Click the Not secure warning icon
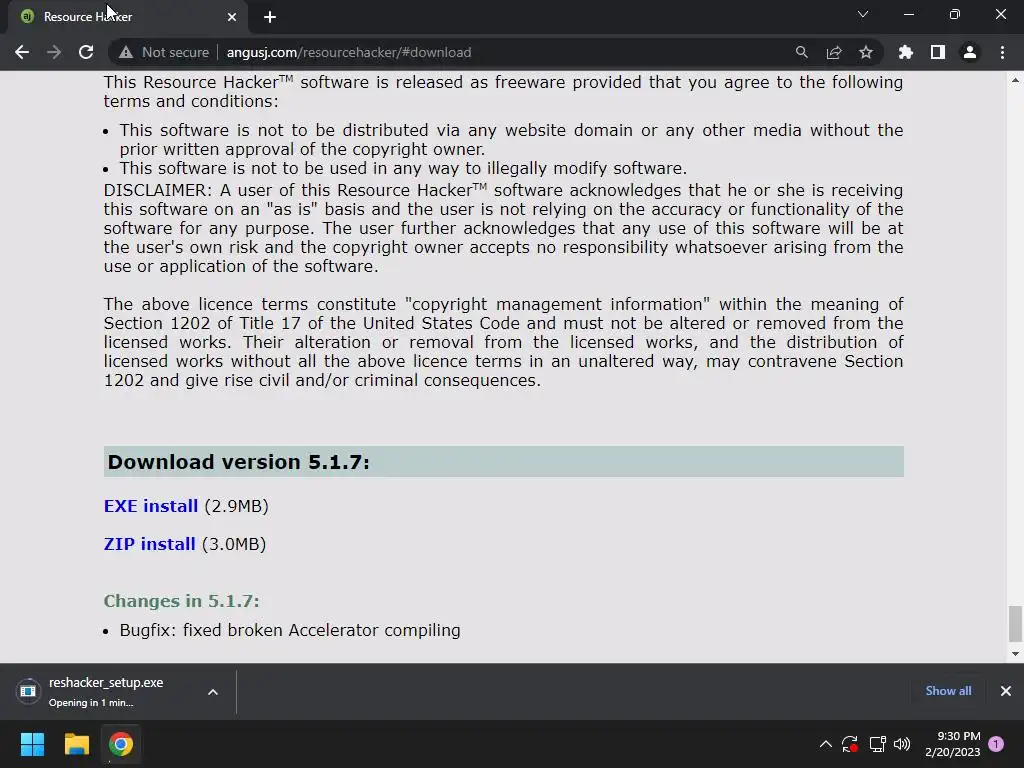 (x=126, y=52)
